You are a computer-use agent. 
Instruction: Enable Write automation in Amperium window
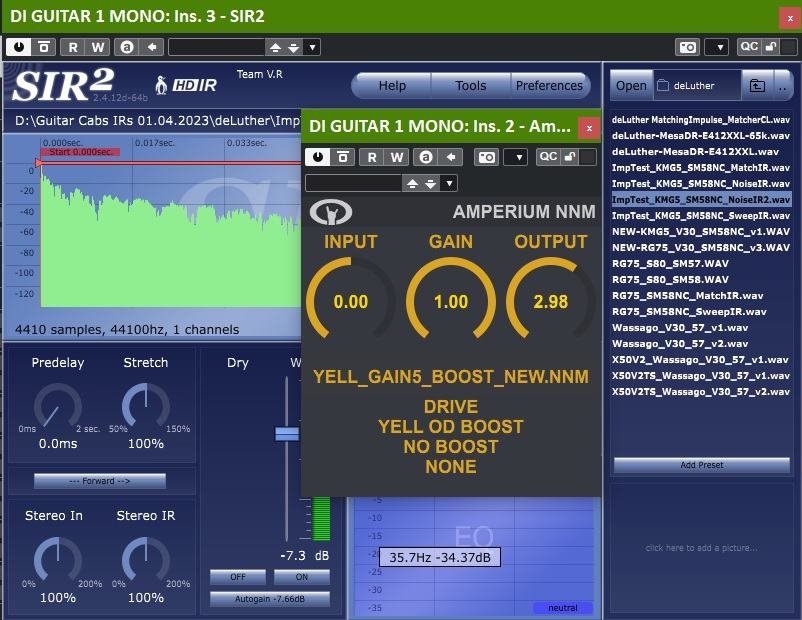396,157
